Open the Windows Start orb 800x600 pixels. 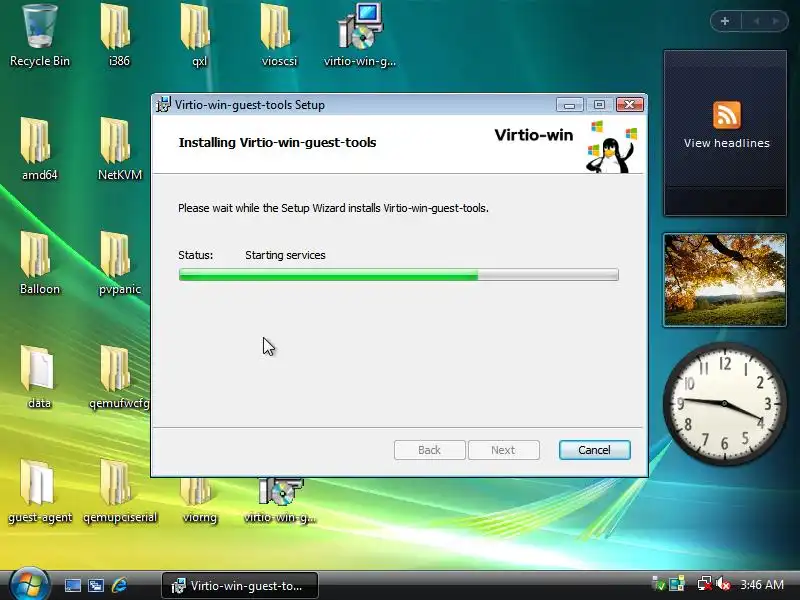[x=29, y=584]
